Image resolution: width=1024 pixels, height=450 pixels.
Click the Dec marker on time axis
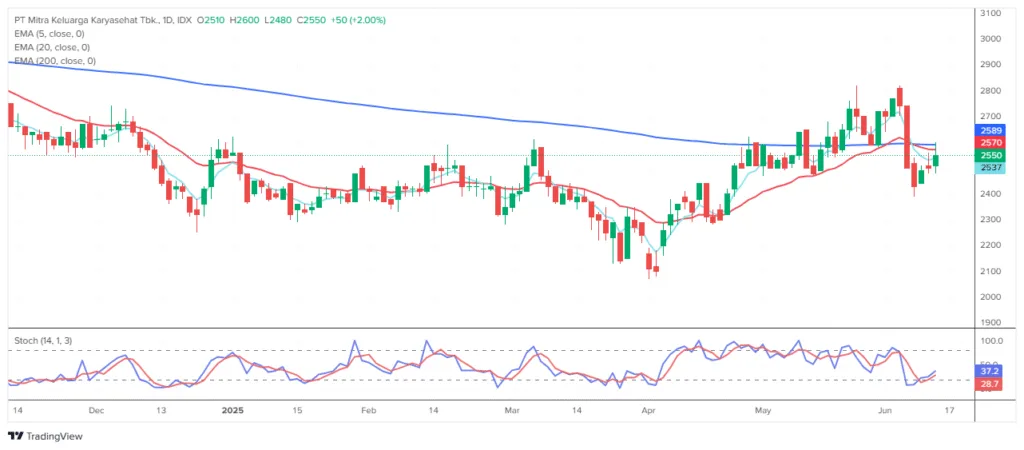tap(96, 411)
